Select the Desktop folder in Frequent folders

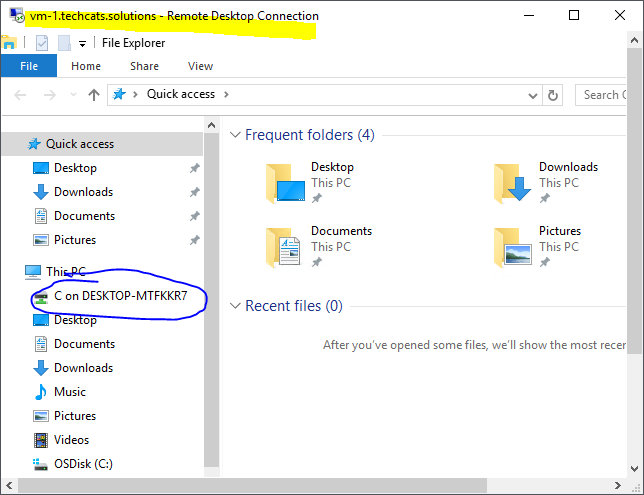pyautogui.click(x=310, y=182)
